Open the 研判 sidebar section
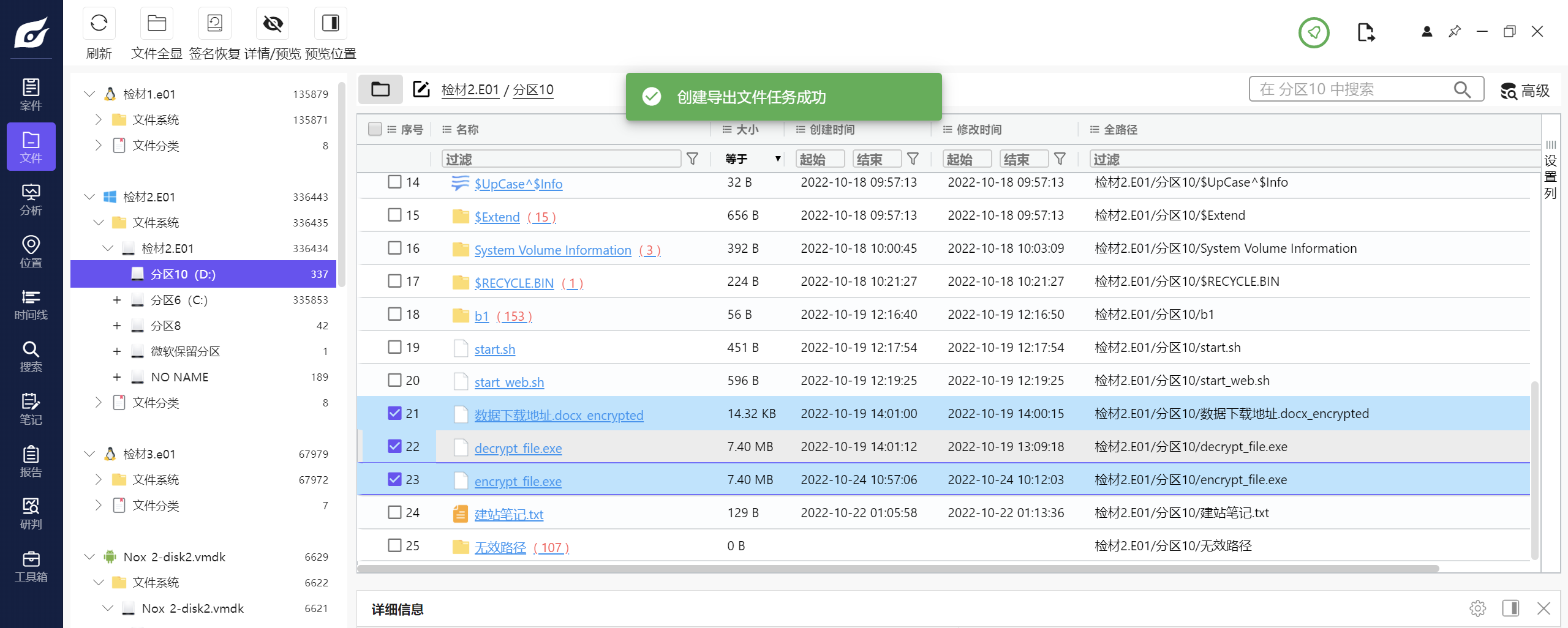This screenshot has height=628, width=1568. [x=31, y=514]
